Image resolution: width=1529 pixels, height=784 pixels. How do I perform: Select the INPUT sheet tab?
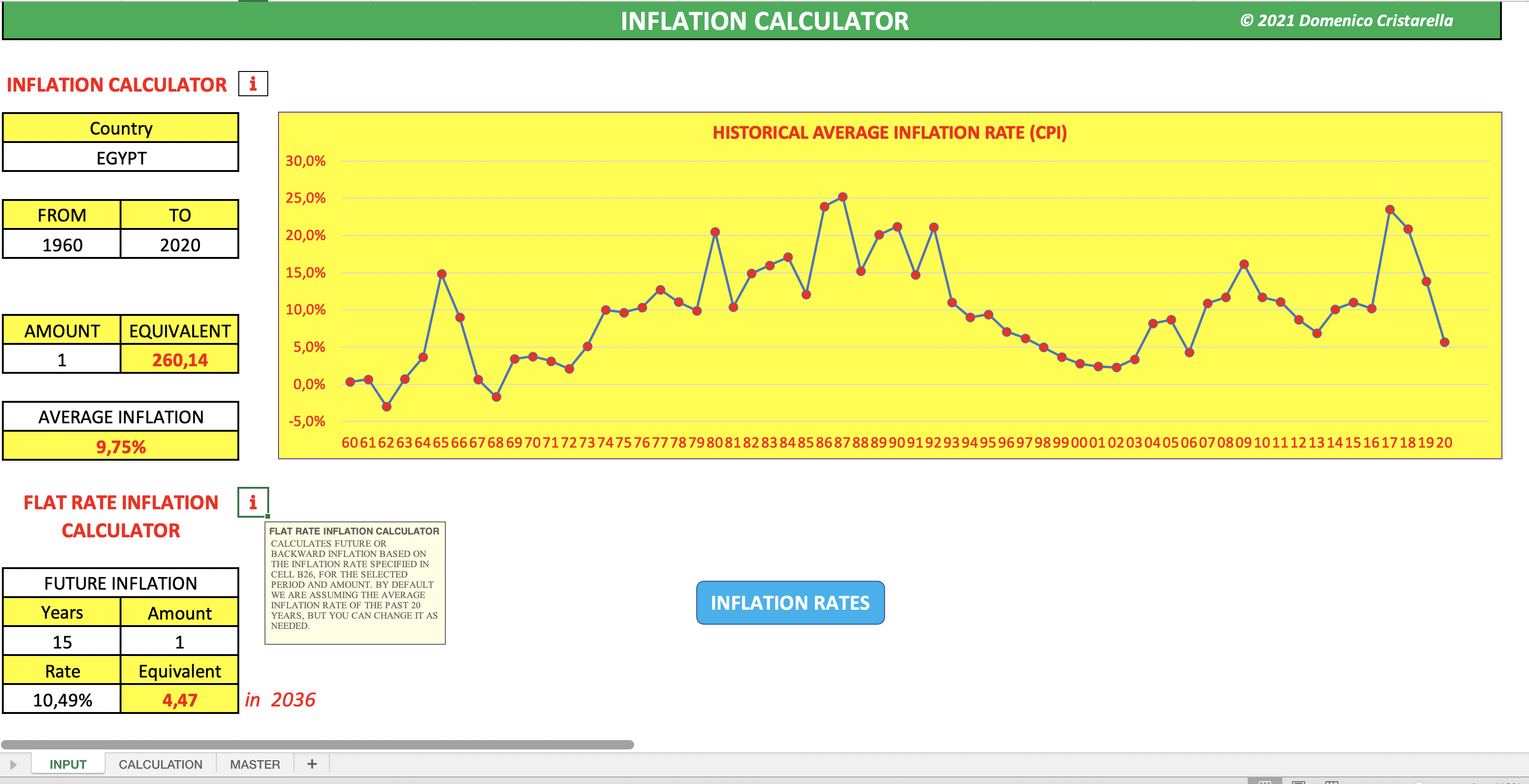pyautogui.click(x=68, y=764)
